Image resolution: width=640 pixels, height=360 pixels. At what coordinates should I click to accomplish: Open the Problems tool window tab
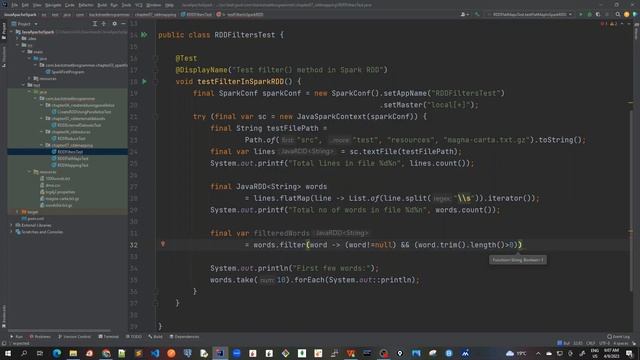(40, 337)
